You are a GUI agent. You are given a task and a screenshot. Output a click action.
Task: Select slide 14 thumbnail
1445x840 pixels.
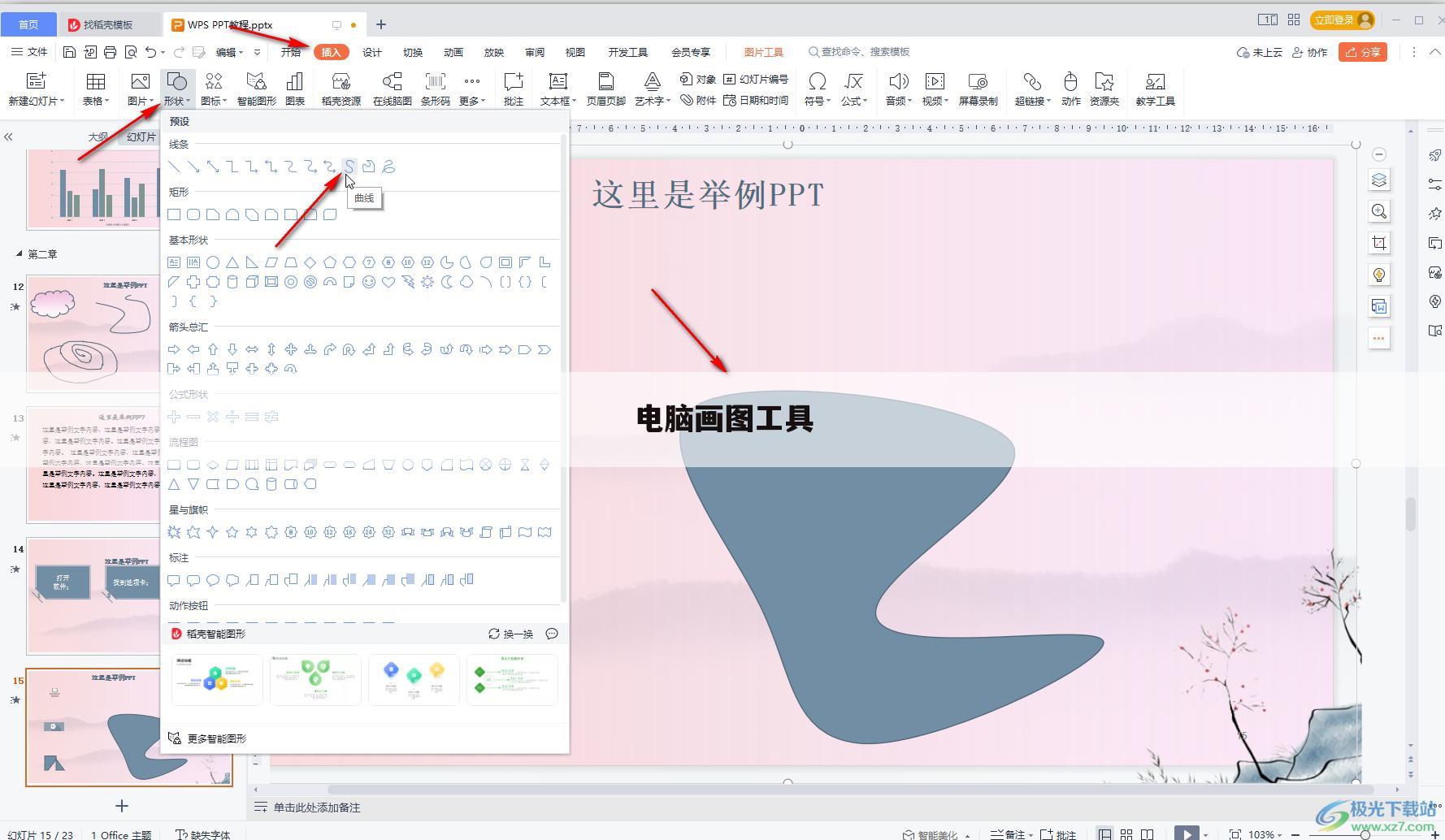point(94,595)
